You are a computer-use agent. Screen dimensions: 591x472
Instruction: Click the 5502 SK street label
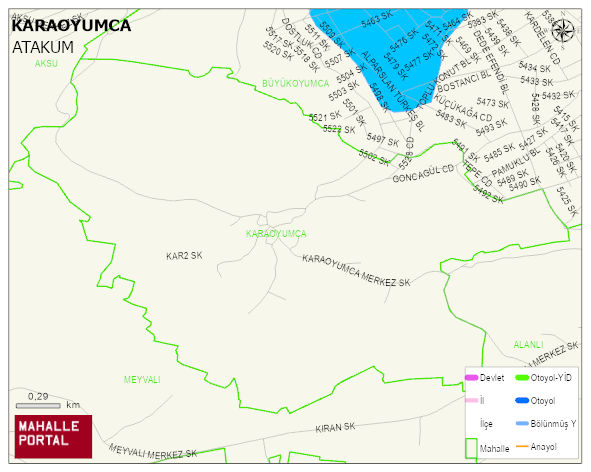pyautogui.click(x=374, y=157)
